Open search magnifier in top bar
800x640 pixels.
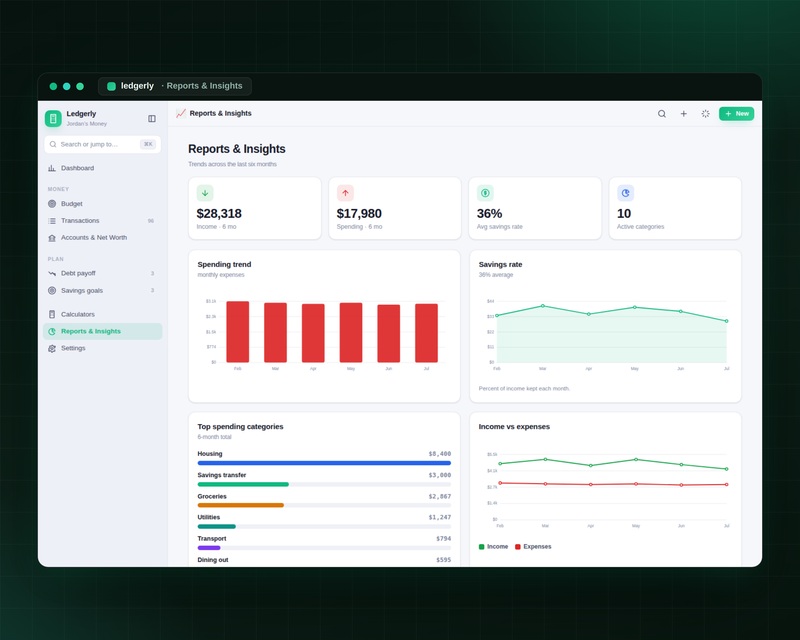[662, 114]
